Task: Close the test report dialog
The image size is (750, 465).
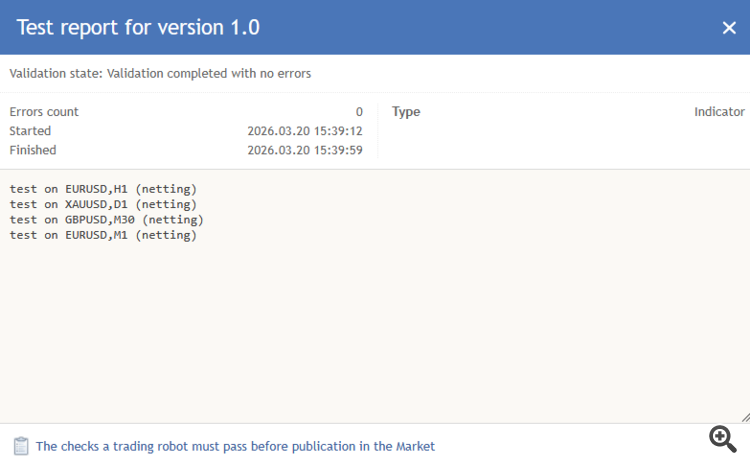Action: click(729, 28)
